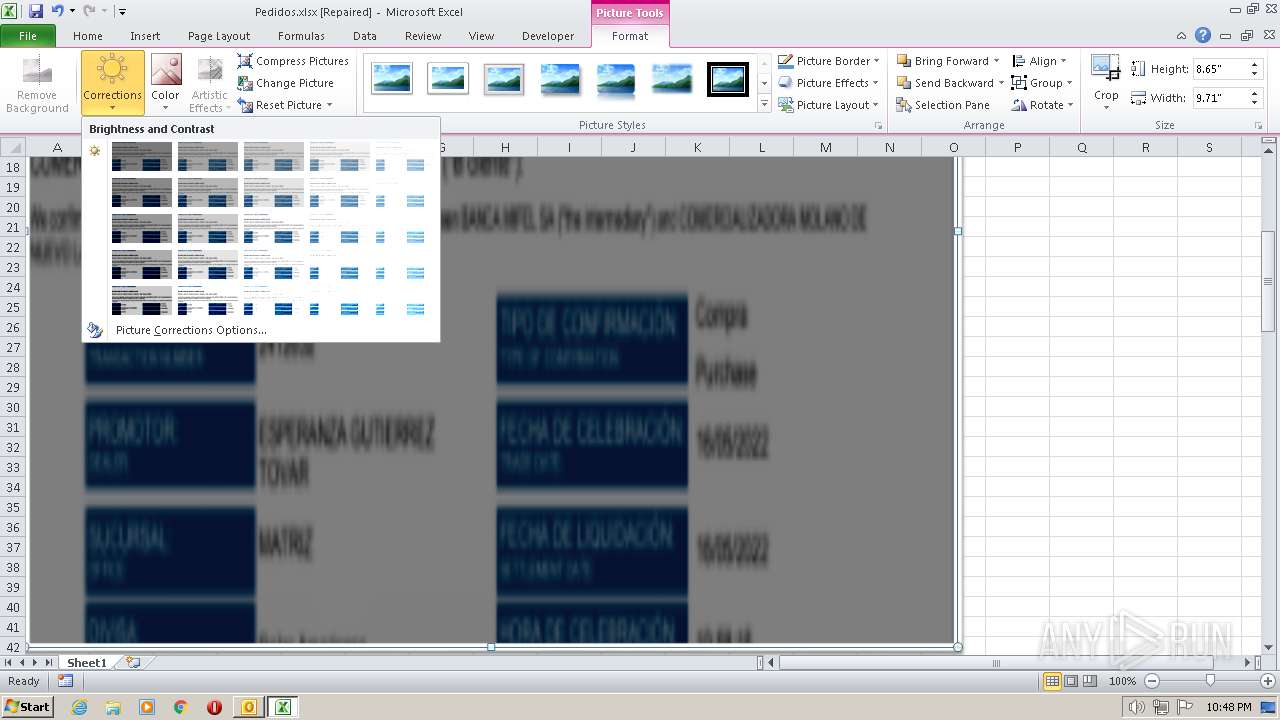Apply the first picture style thumbnail

(x=392, y=79)
